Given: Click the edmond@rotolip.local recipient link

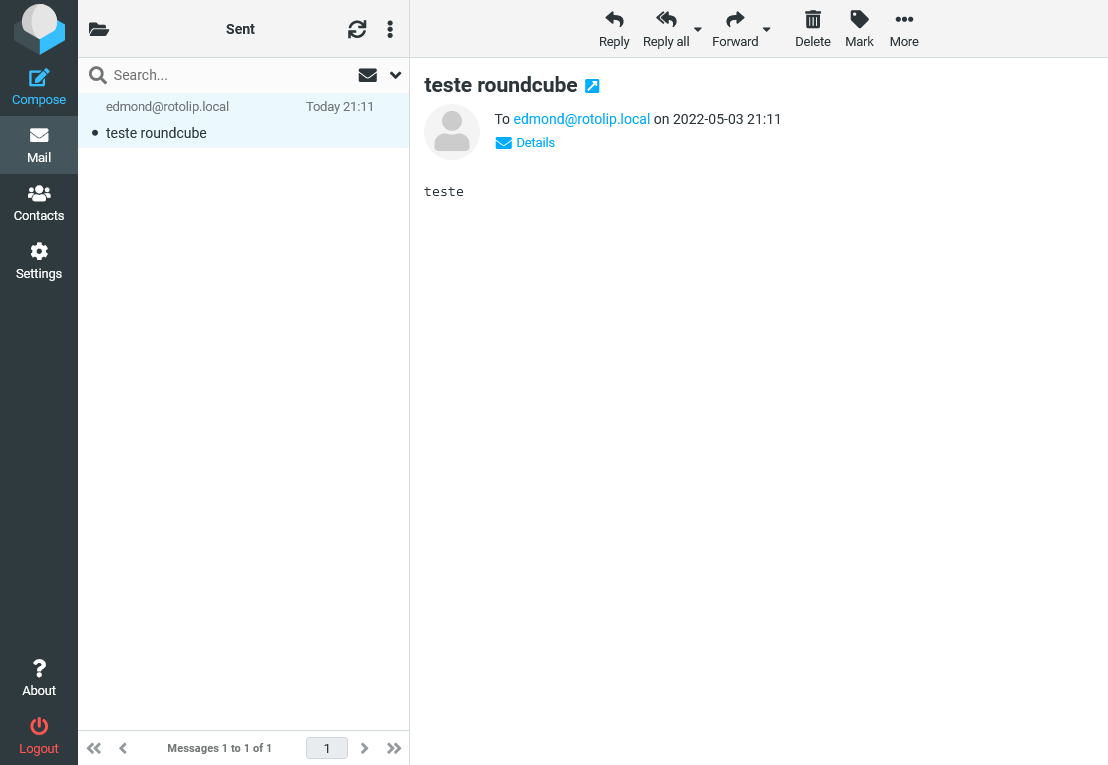Looking at the screenshot, I should point(581,119).
